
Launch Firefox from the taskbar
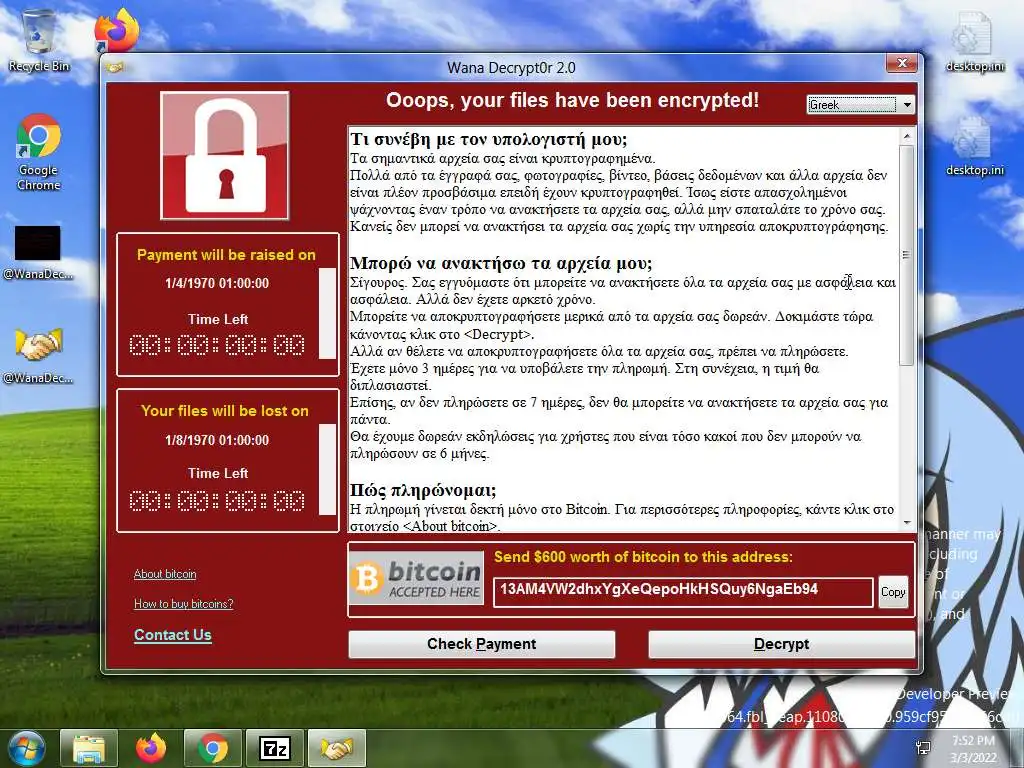coord(151,748)
